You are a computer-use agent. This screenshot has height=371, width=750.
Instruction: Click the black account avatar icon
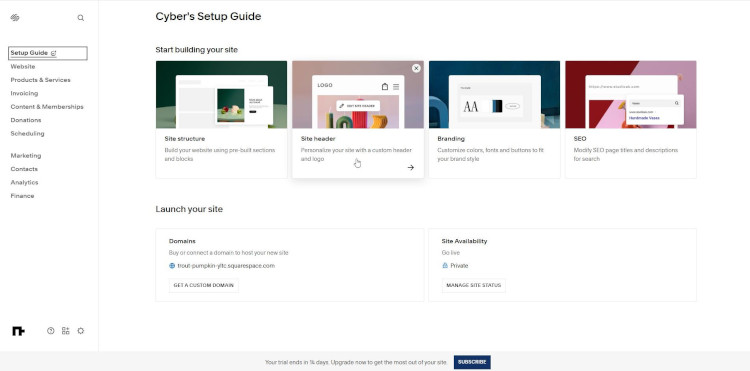click(18, 331)
